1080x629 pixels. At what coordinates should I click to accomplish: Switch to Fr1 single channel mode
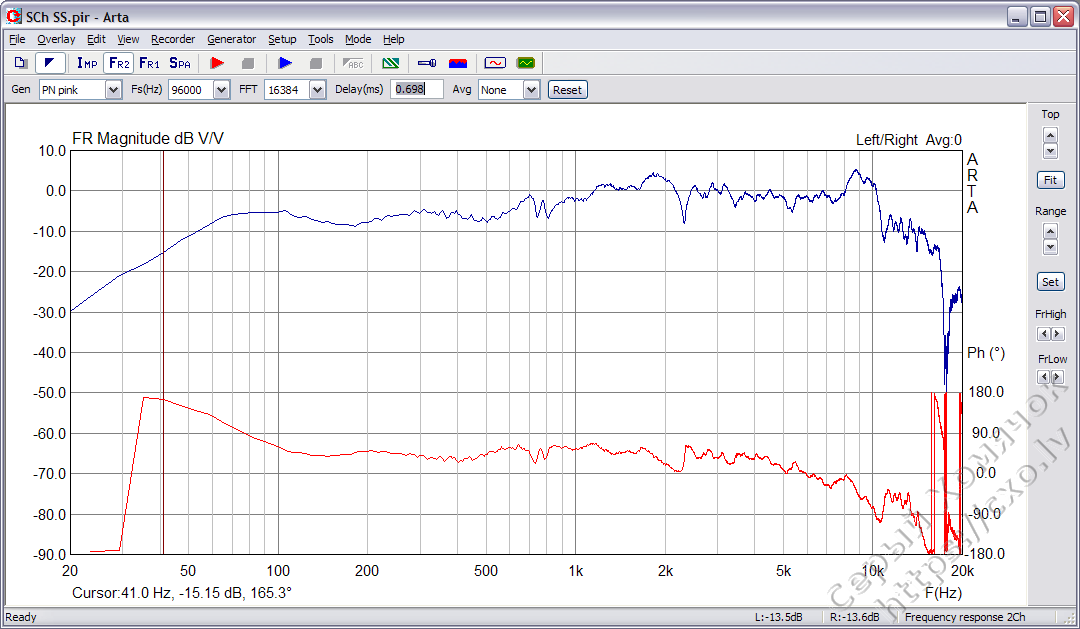(x=149, y=63)
